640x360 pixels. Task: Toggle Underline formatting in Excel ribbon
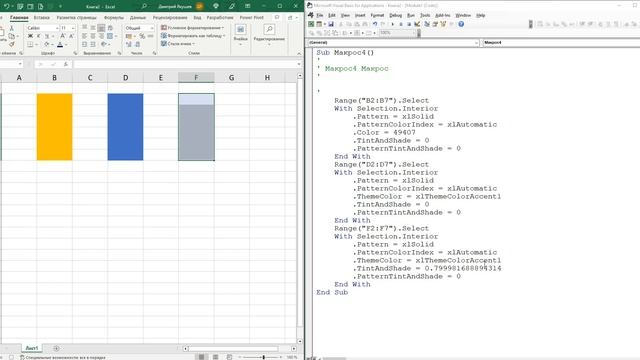(47, 36)
